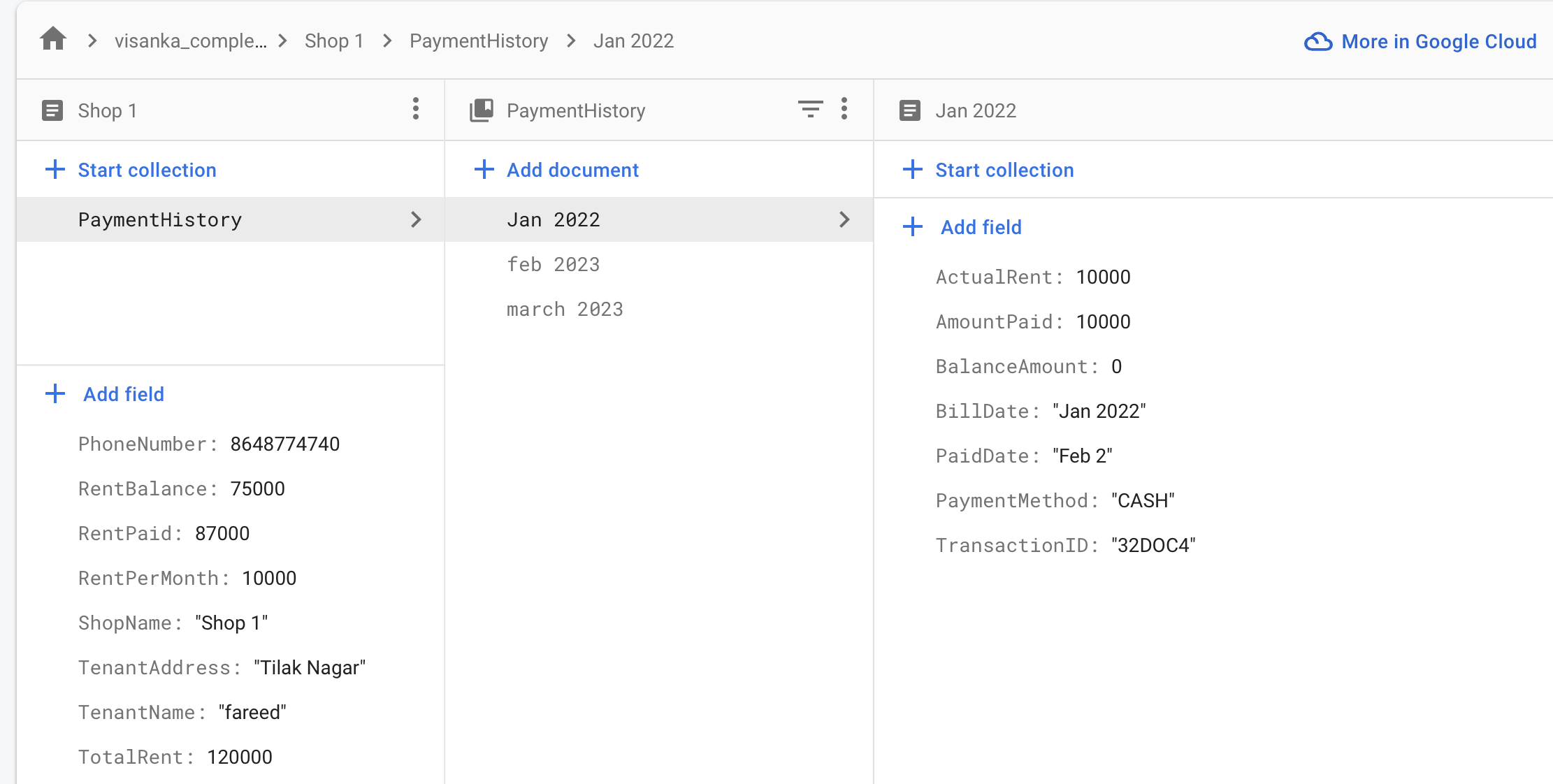Click the home icon in breadcrumb

tap(53, 40)
